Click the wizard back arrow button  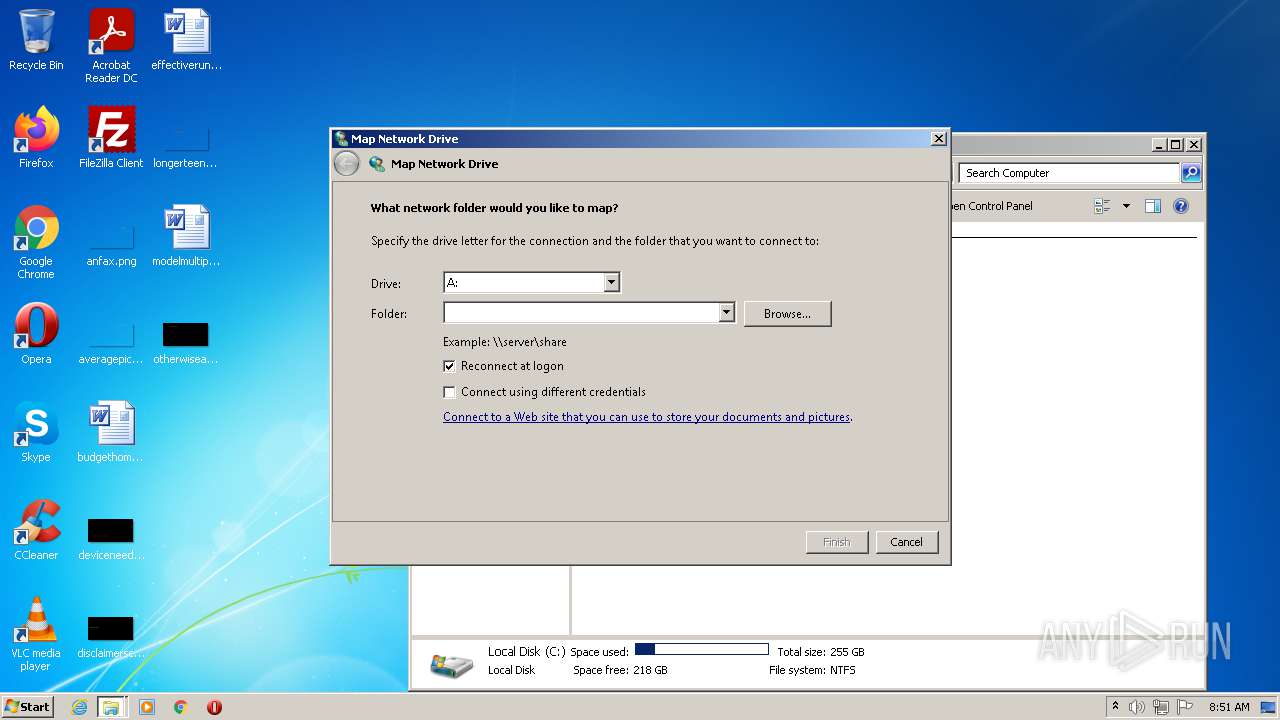coord(346,164)
